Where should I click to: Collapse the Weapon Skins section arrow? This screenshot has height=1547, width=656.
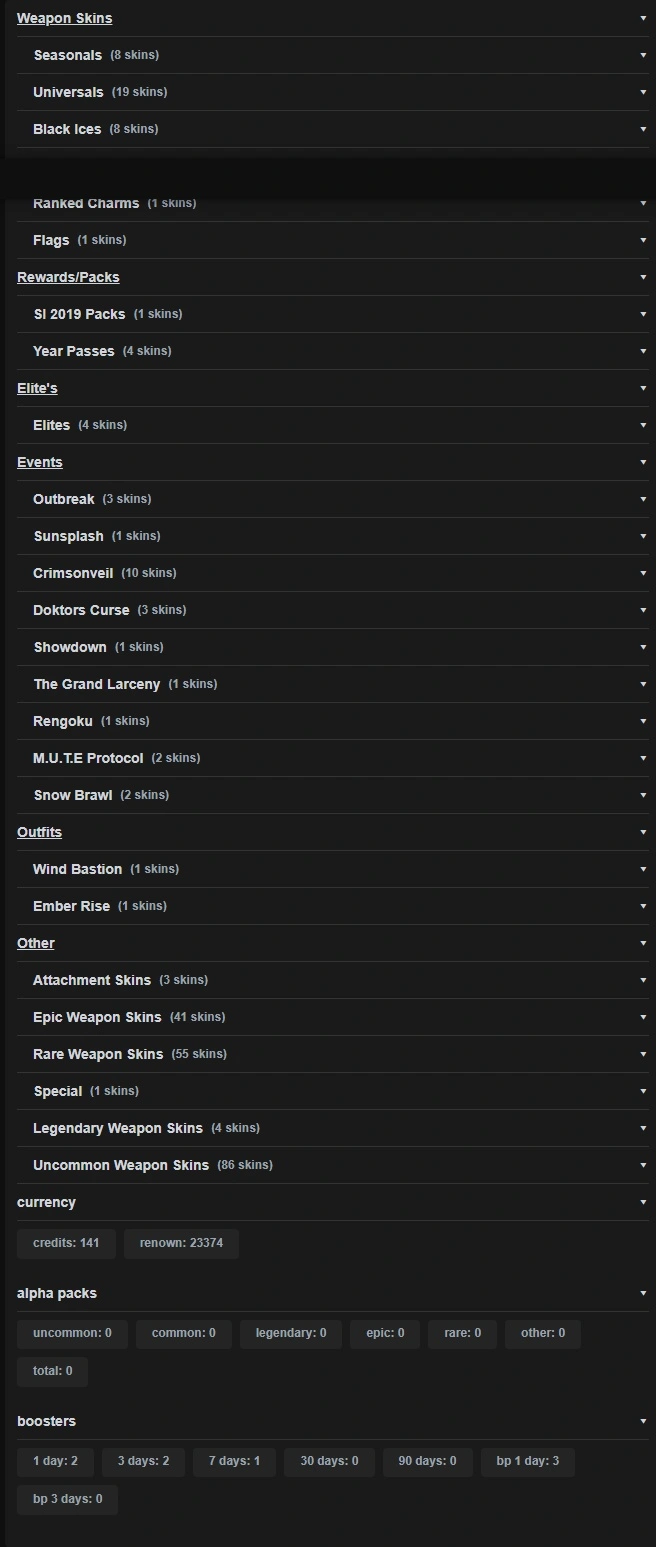[643, 18]
